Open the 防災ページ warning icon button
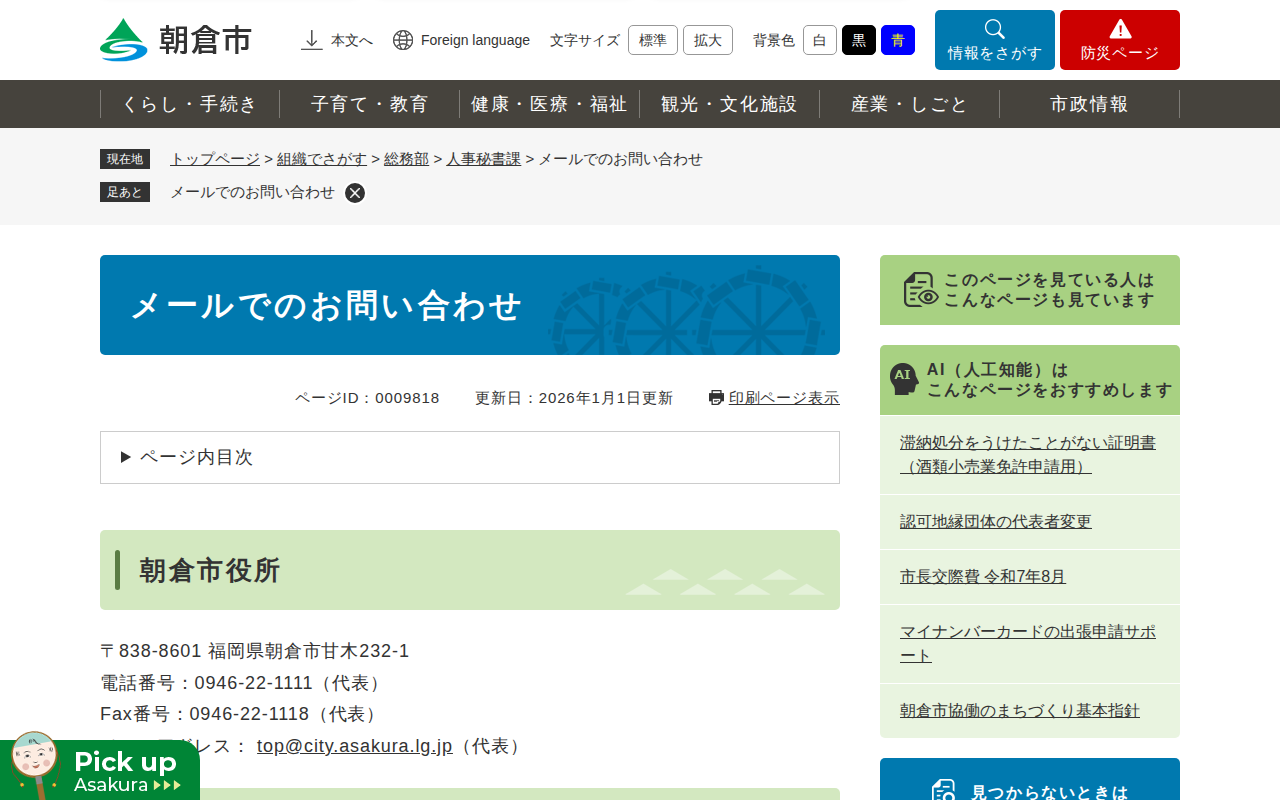 [x=1119, y=31]
